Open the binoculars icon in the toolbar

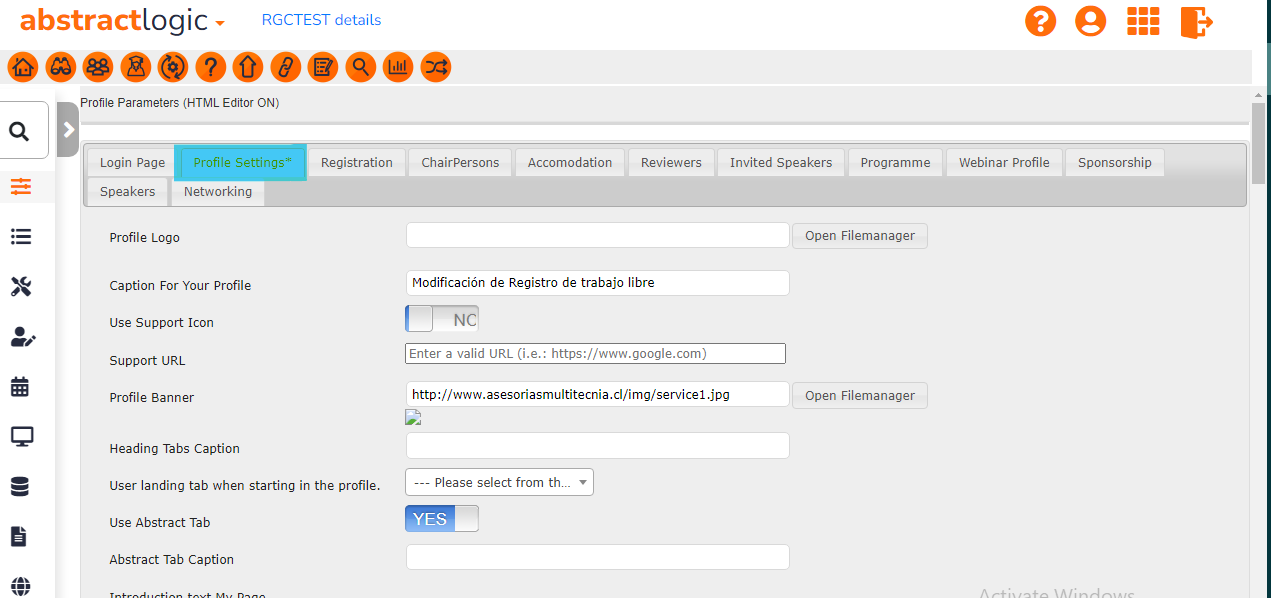click(60, 67)
